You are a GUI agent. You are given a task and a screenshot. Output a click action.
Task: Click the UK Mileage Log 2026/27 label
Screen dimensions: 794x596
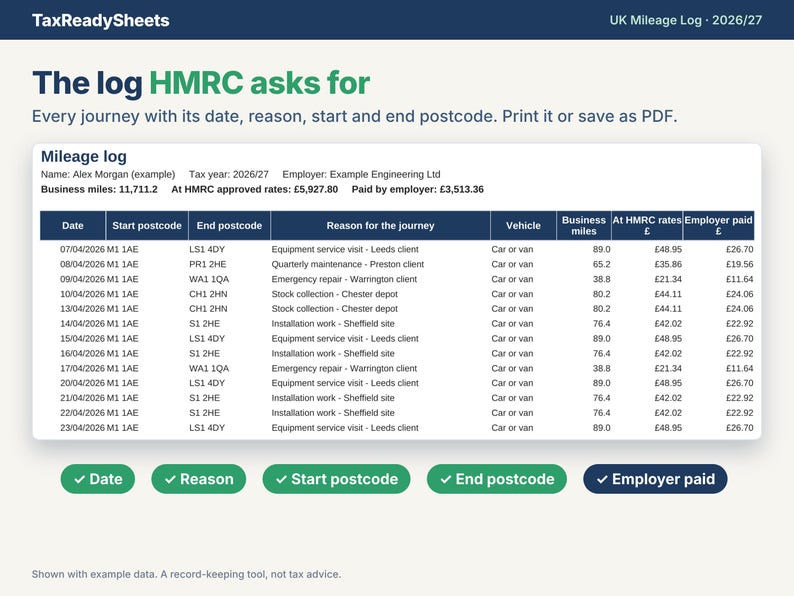coord(686,20)
